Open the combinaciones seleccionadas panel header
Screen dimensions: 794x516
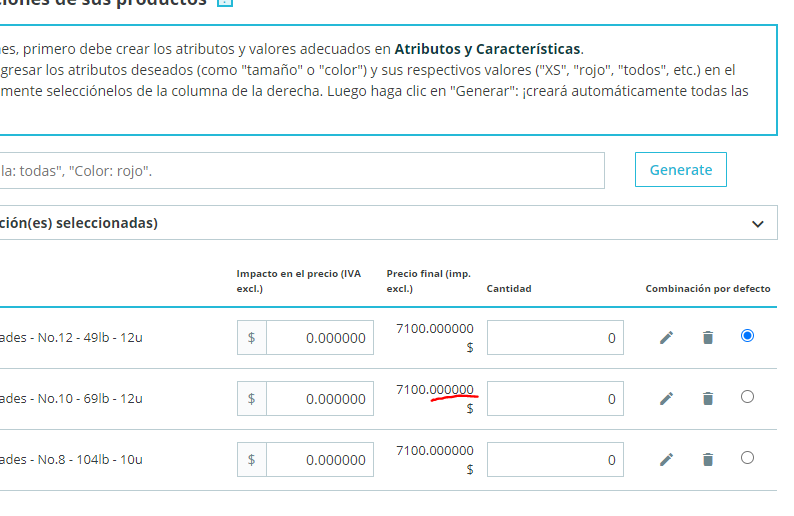pyautogui.click(x=388, y=223)
